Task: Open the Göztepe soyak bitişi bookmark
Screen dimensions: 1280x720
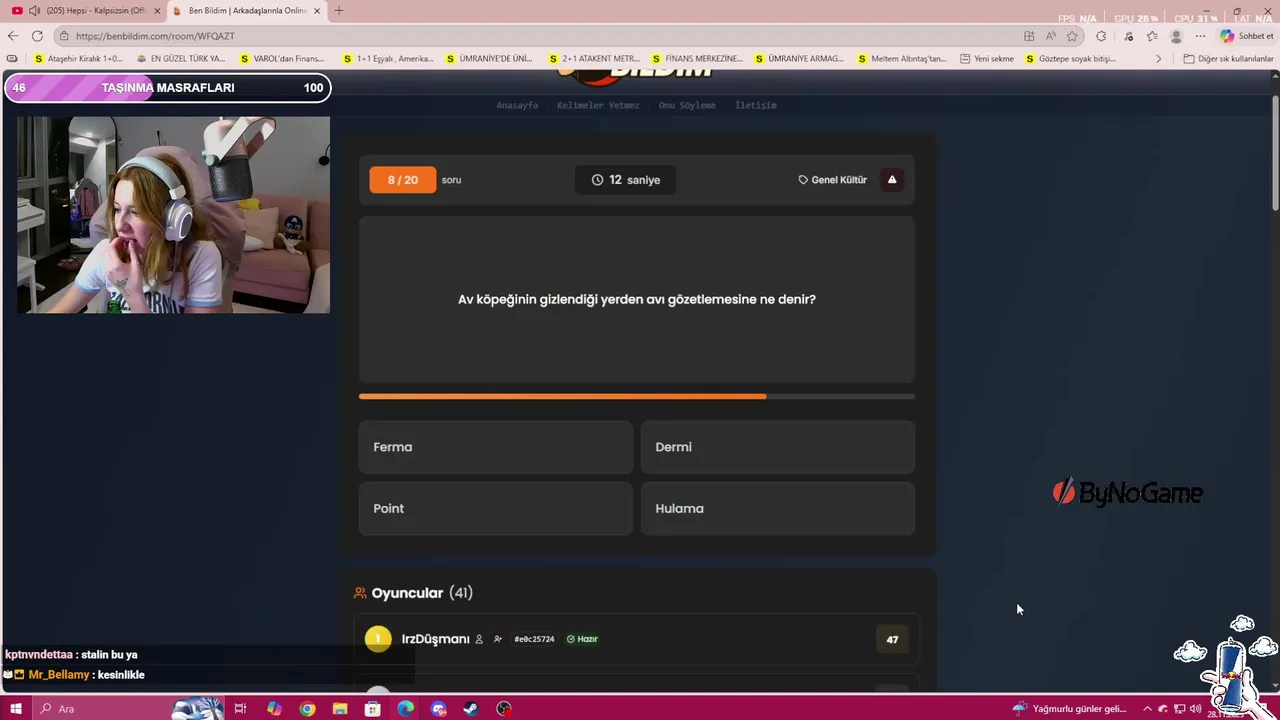Action: [1070, 59]
